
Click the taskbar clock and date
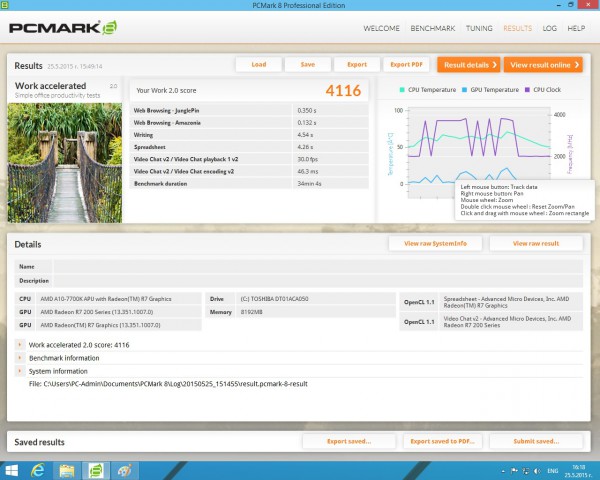click(579, 471)
